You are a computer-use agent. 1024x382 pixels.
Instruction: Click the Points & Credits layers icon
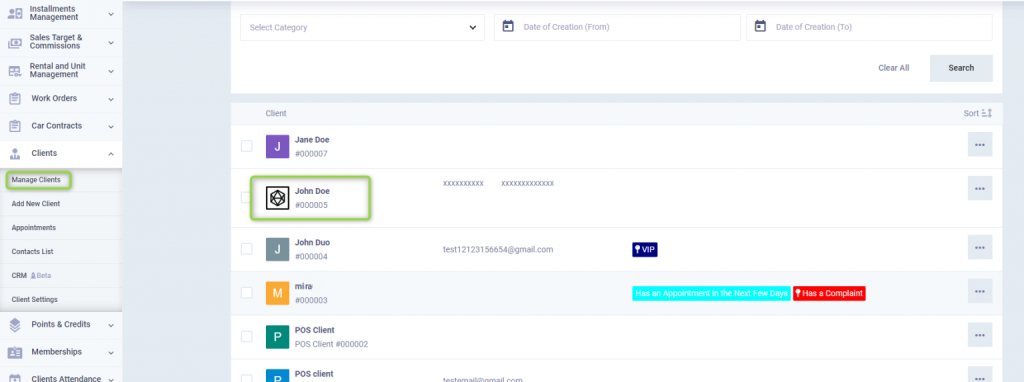click(16, 325)
